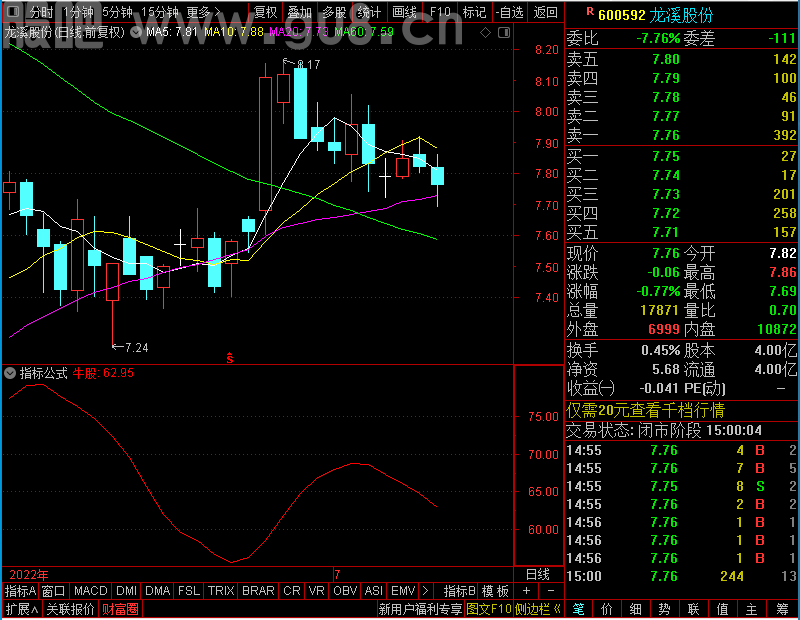Viewport: 800px width, 620px height.
Task: Click the stock name 龙溪股份 in quote panel
Action: pos(681,15)
